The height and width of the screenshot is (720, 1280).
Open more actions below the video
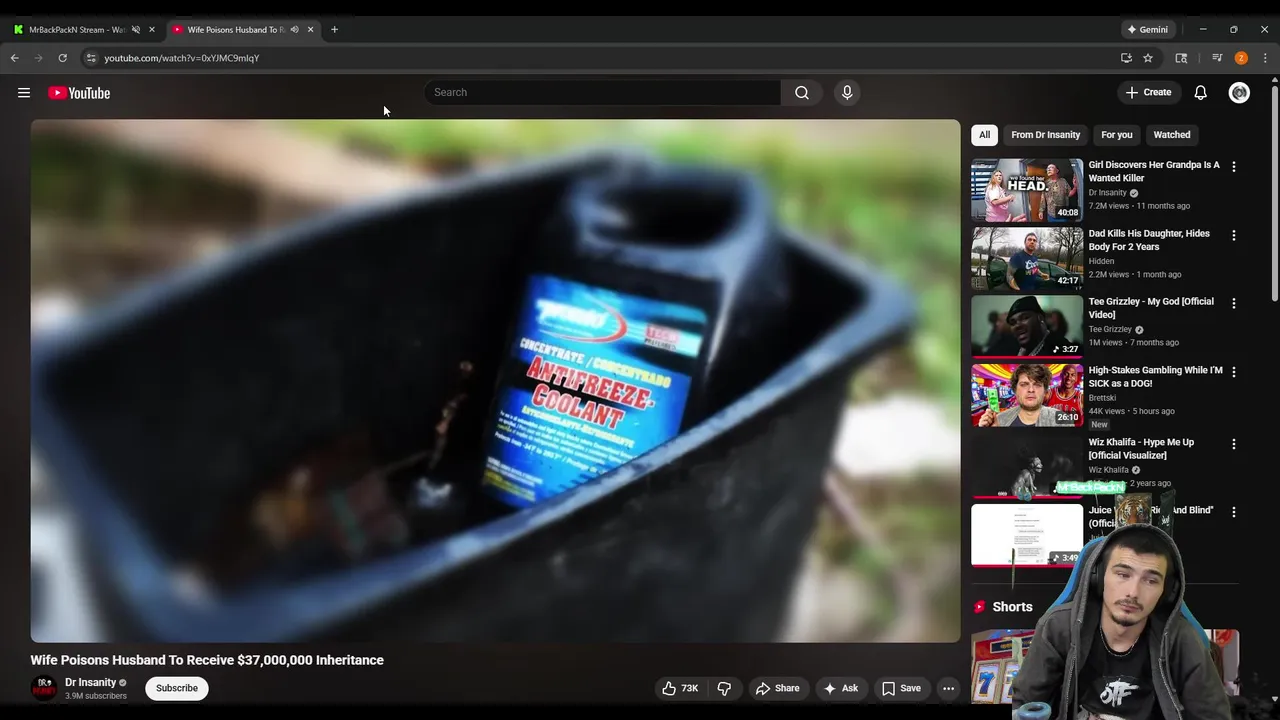[x=948, y=688]
